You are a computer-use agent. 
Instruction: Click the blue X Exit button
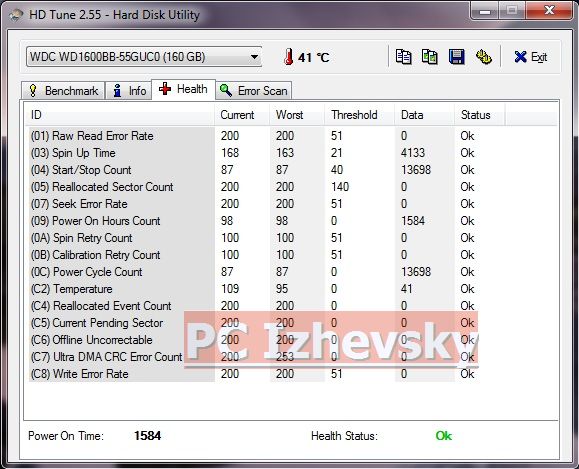click(531, 57)
